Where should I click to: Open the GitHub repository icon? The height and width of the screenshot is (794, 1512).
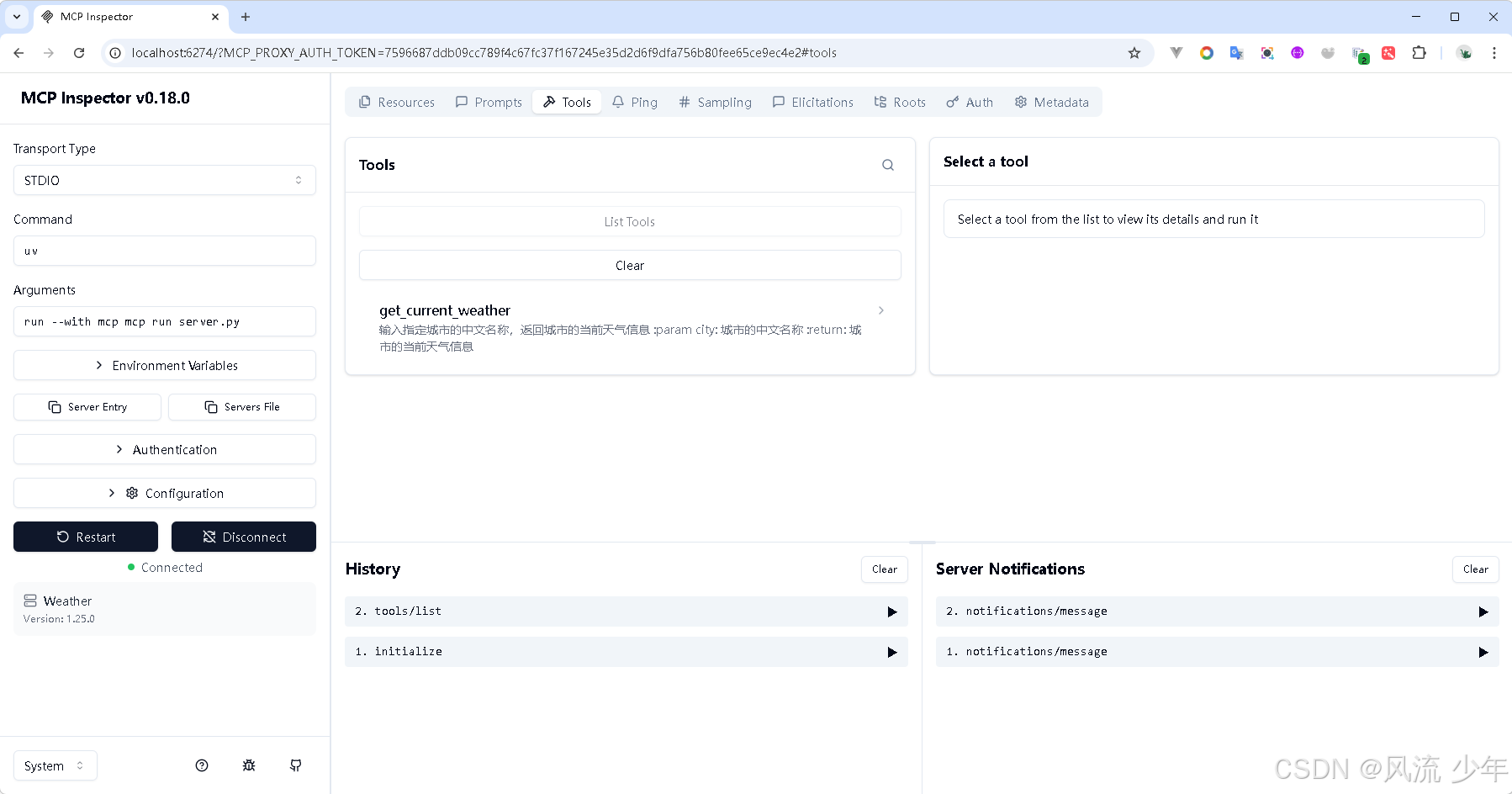pyautogui.click(x=296, y=765)
